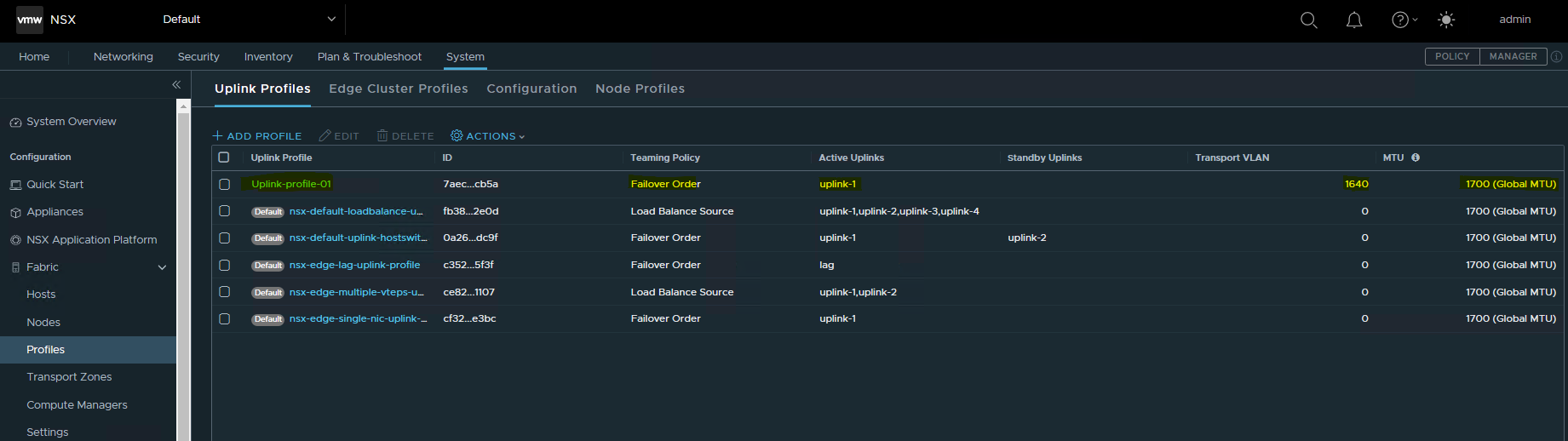Image resolution: width=1568 pixels, height=441 pixels.
Task: Click the info icon beside MANAGER
Action: [1557, 57]
